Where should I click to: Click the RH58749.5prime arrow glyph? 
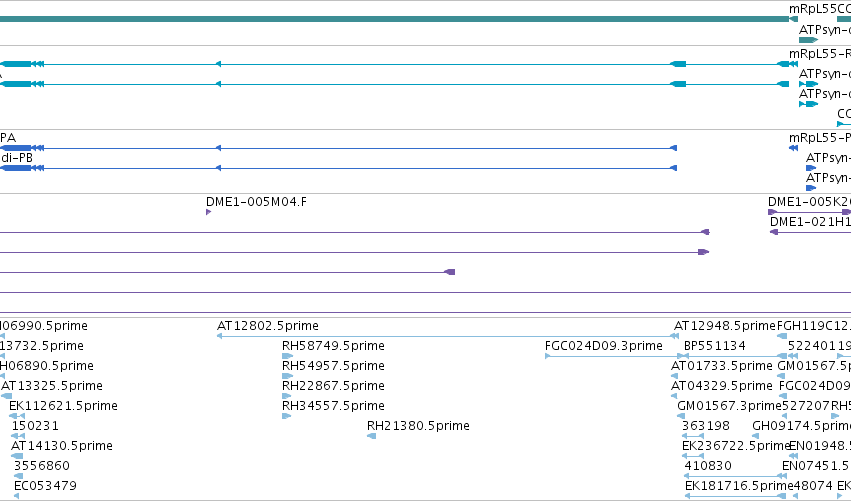pos(288,356)
